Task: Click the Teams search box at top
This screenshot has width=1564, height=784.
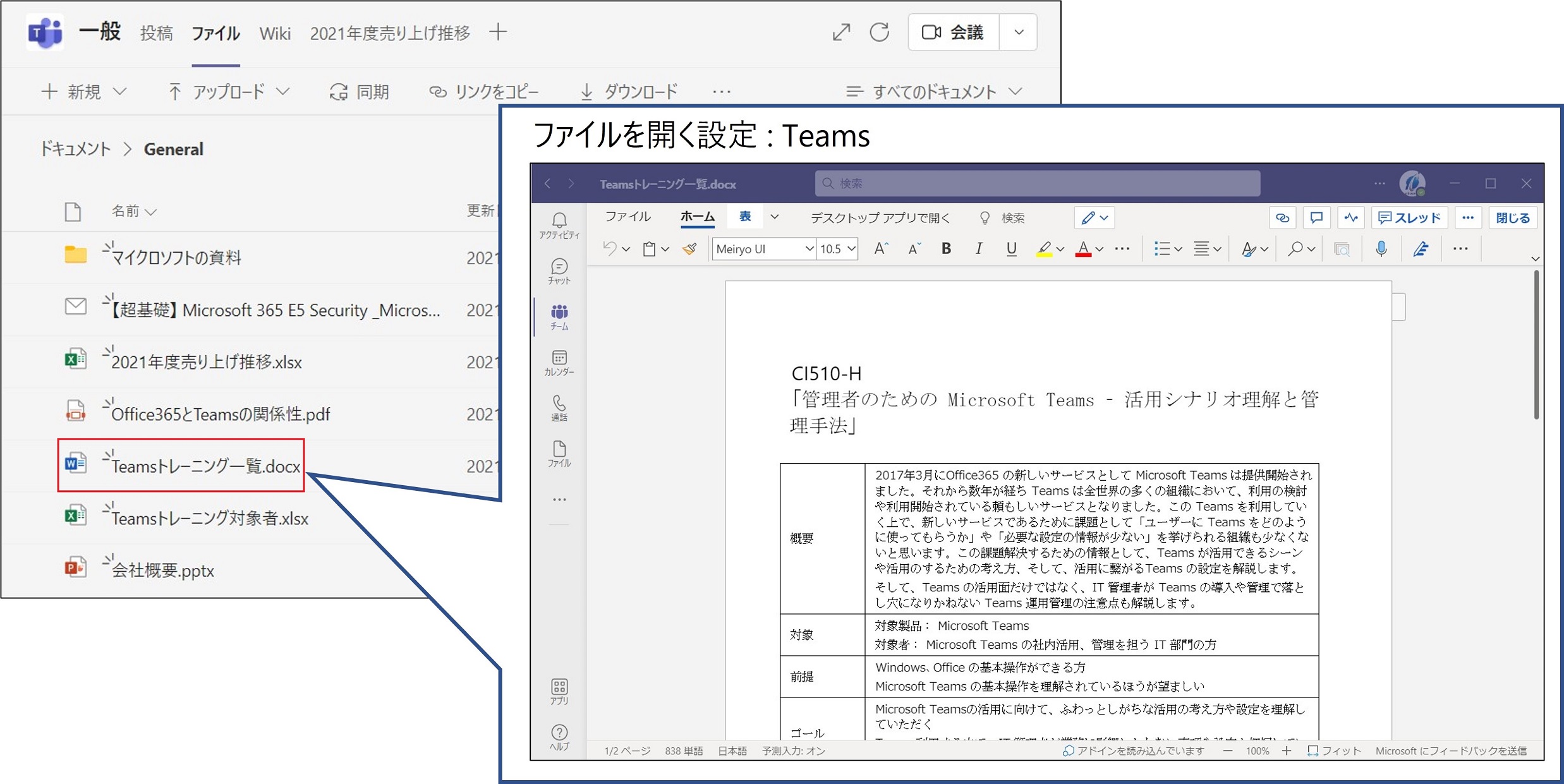Action: pos(1037,183)
